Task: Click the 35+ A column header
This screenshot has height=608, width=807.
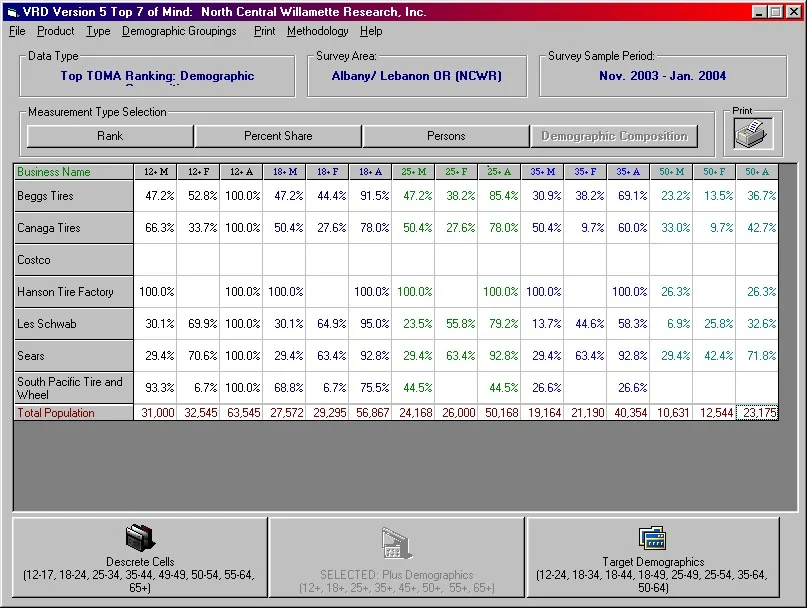Action: coord(628,172)
